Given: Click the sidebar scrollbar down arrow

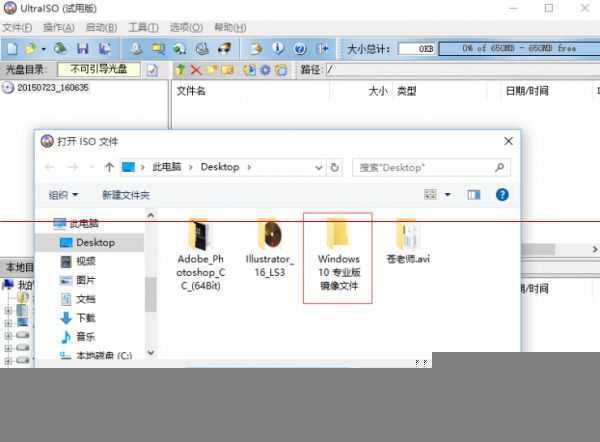Looking at the screenshot, I should tap(151, 352).
